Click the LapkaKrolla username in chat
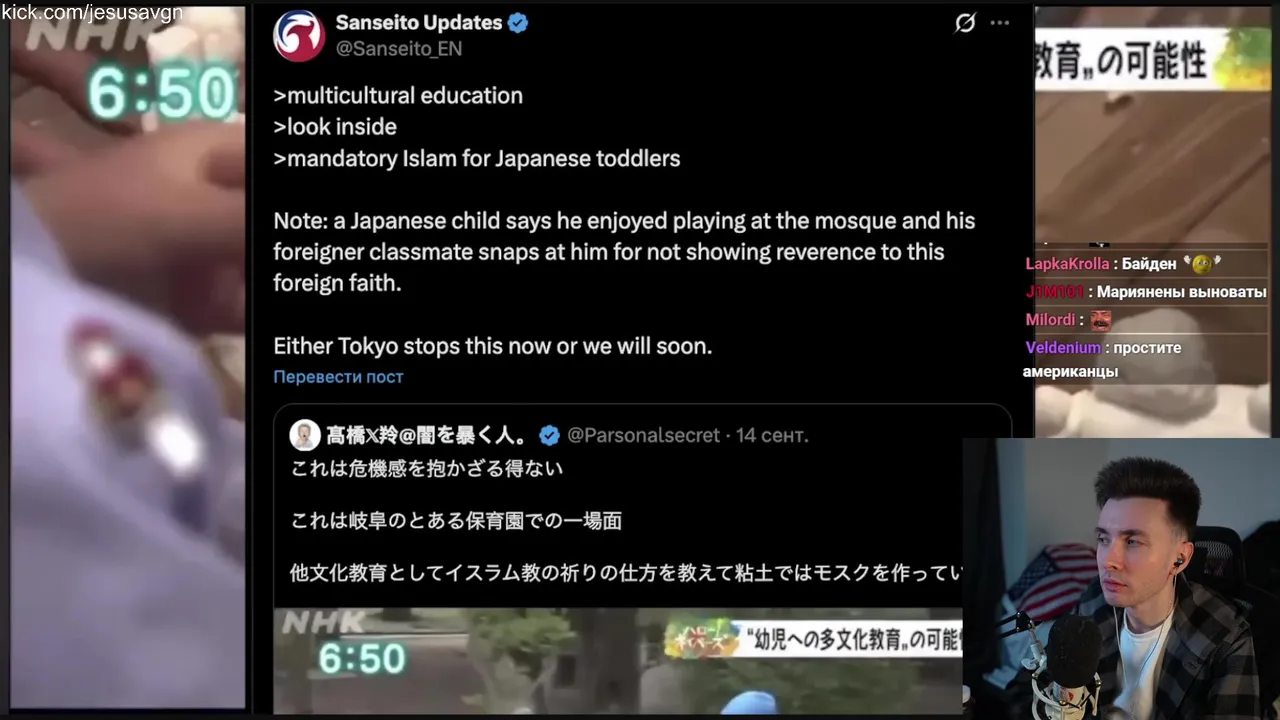 tap(1067, 264)
